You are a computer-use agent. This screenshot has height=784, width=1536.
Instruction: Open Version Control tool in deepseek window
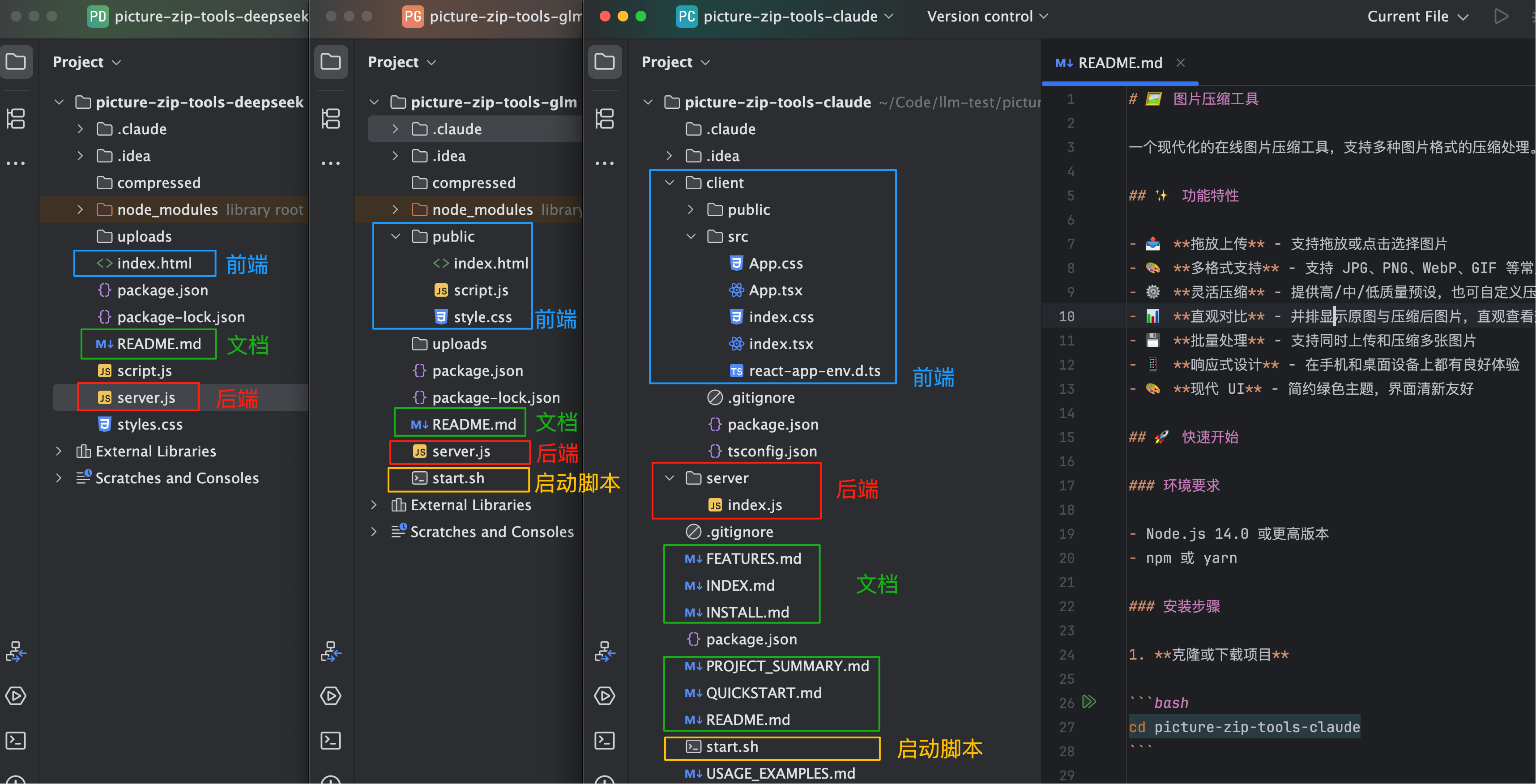click(16, 652)
